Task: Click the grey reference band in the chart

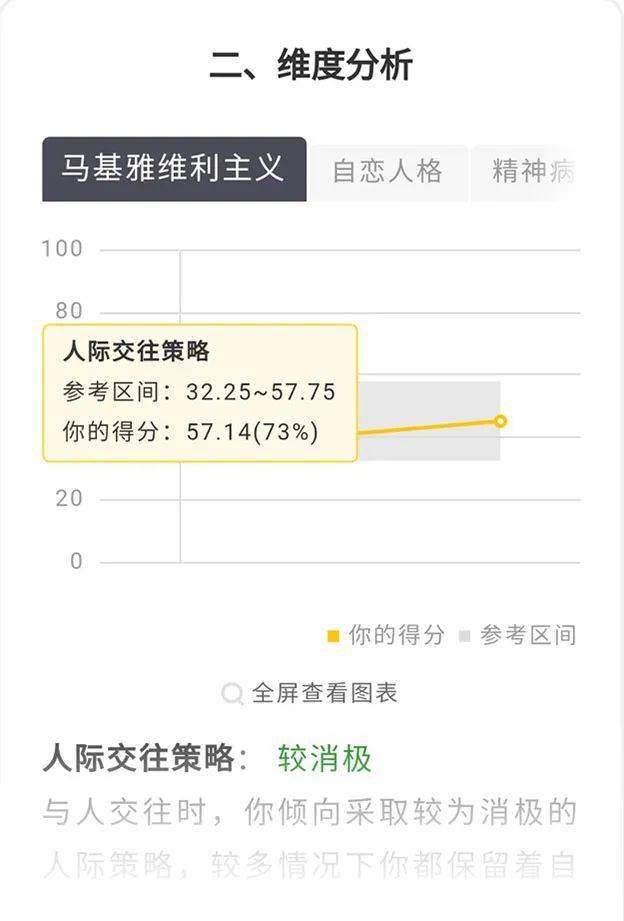Action: 430,445
